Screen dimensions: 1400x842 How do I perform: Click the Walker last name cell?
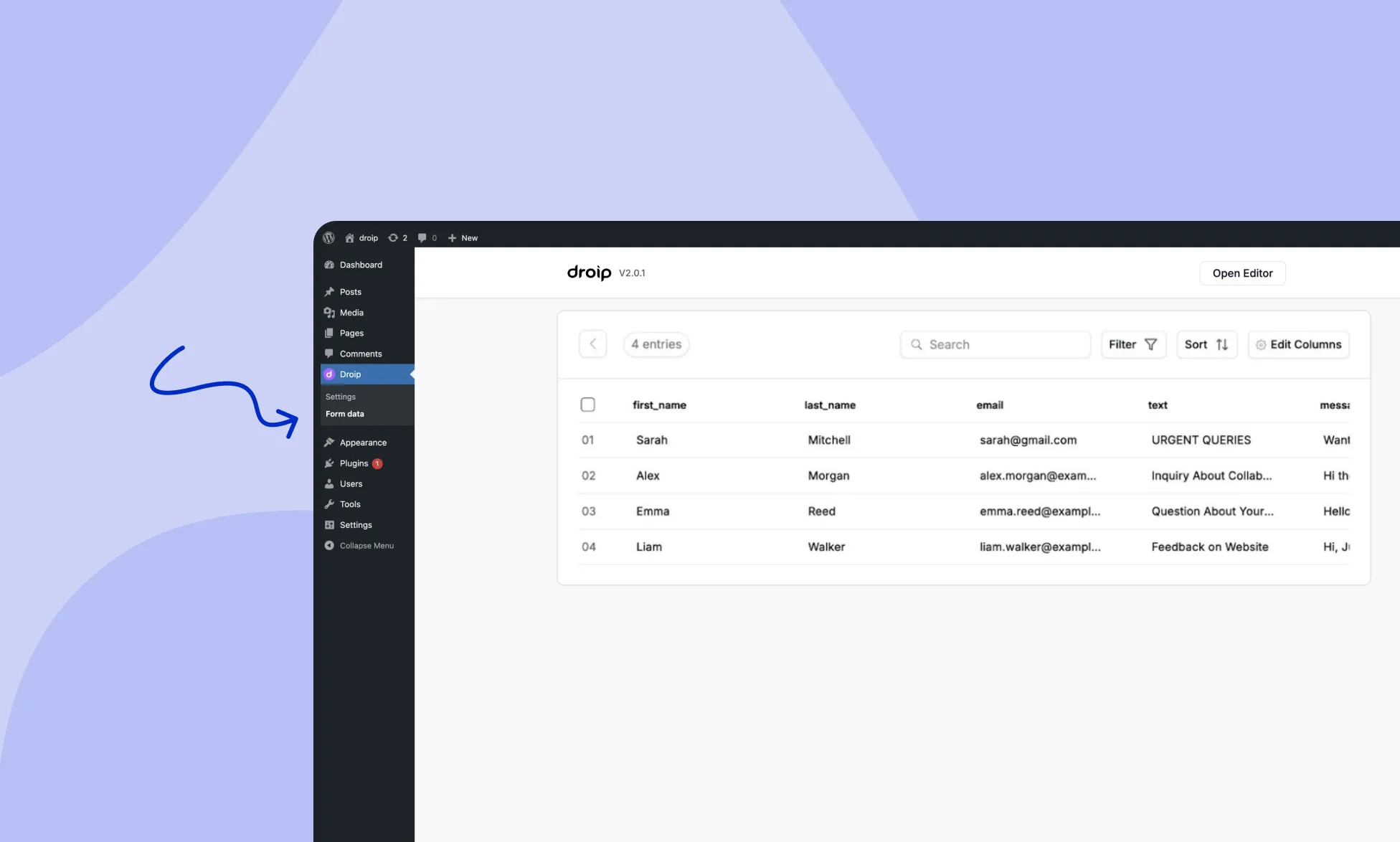[826, 547]
